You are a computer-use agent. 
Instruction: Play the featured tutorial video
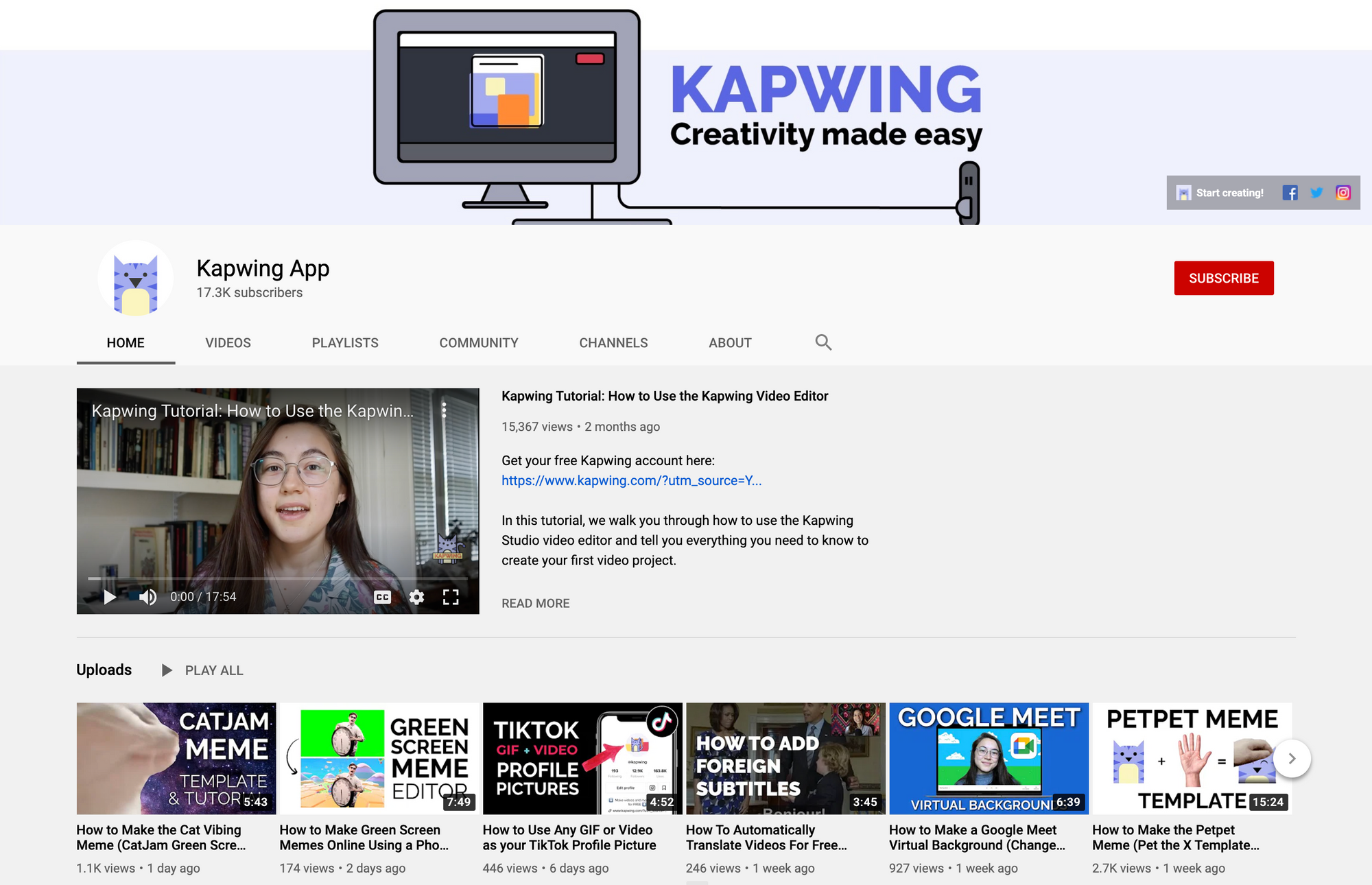click(110, 597)
